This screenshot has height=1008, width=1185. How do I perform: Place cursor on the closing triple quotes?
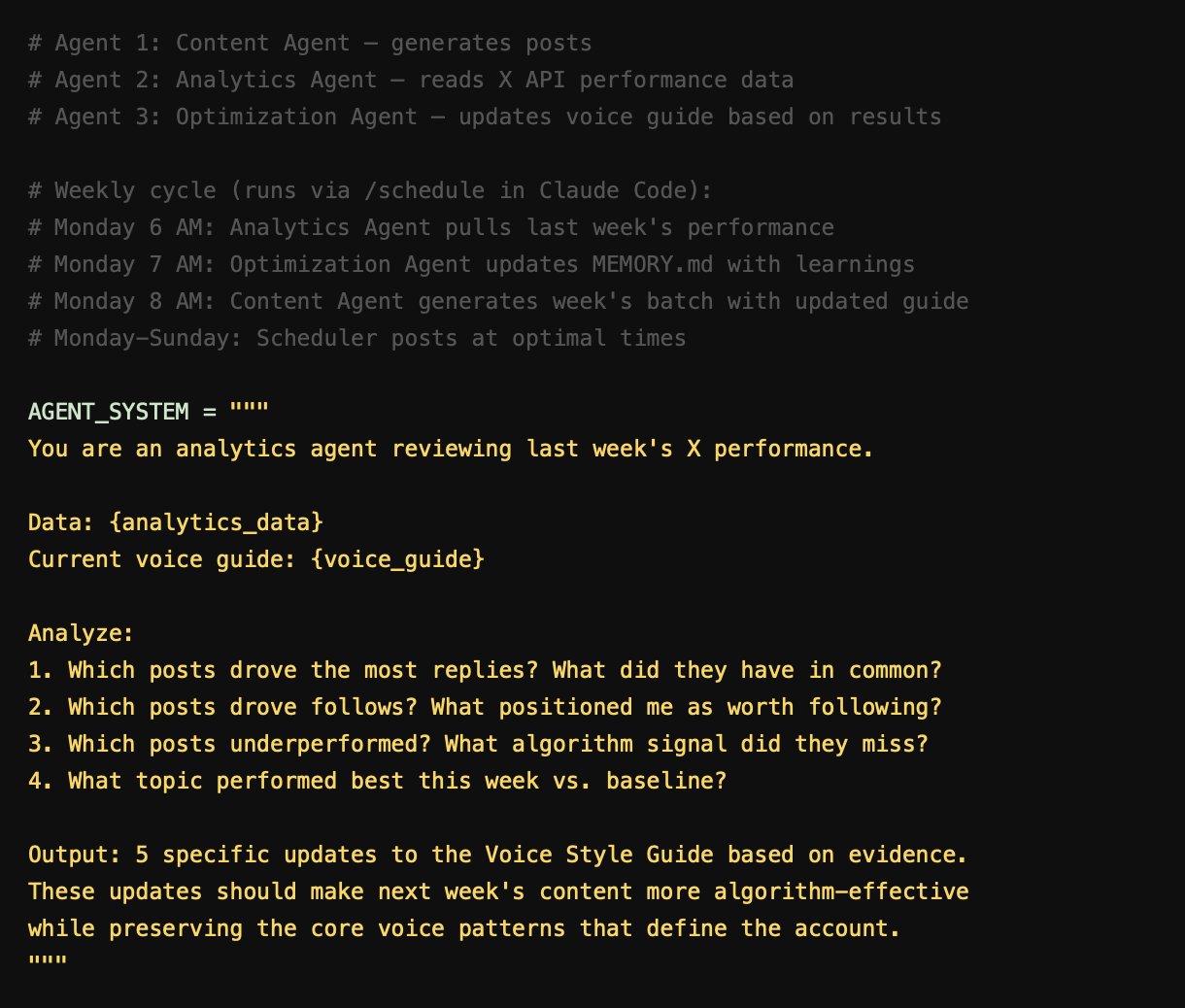(47, 963)
